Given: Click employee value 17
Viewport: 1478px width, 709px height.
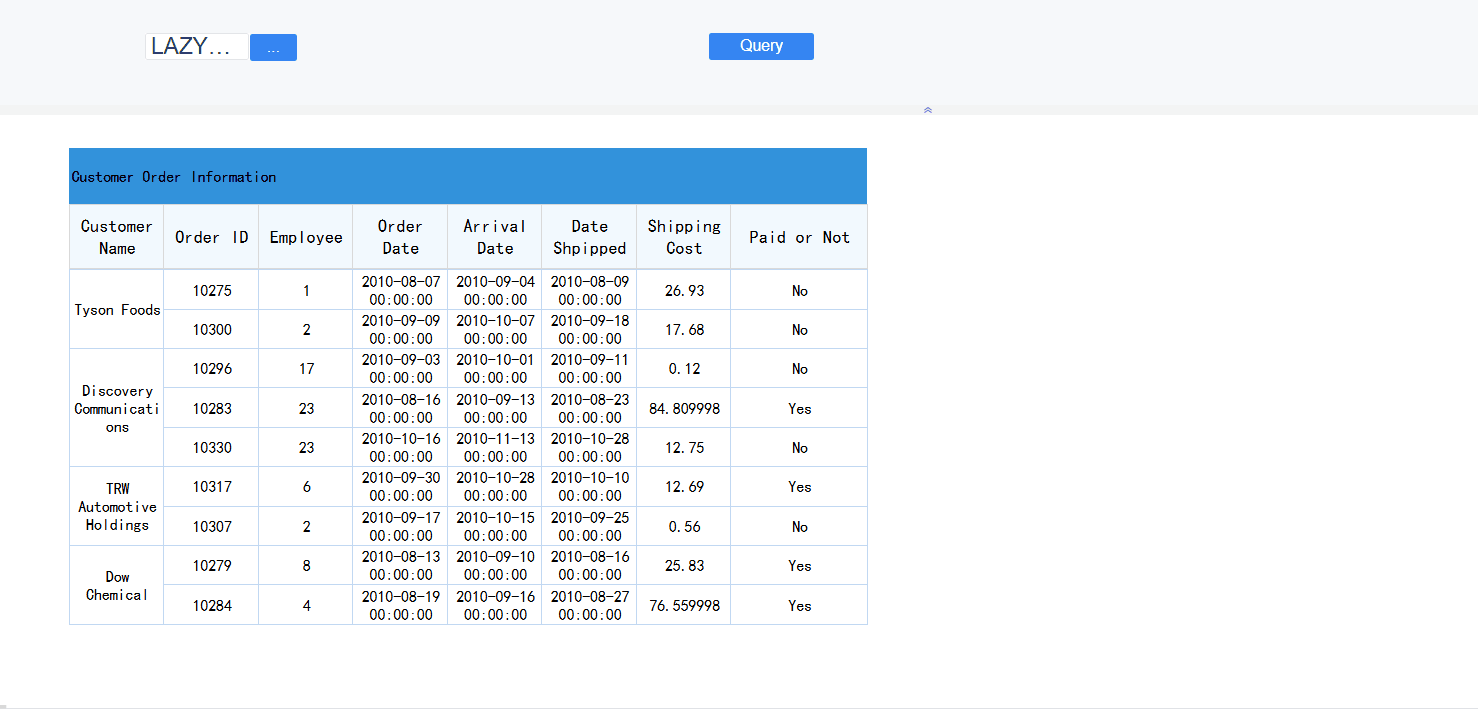Looking at the screenshot, I should (306, 368).
